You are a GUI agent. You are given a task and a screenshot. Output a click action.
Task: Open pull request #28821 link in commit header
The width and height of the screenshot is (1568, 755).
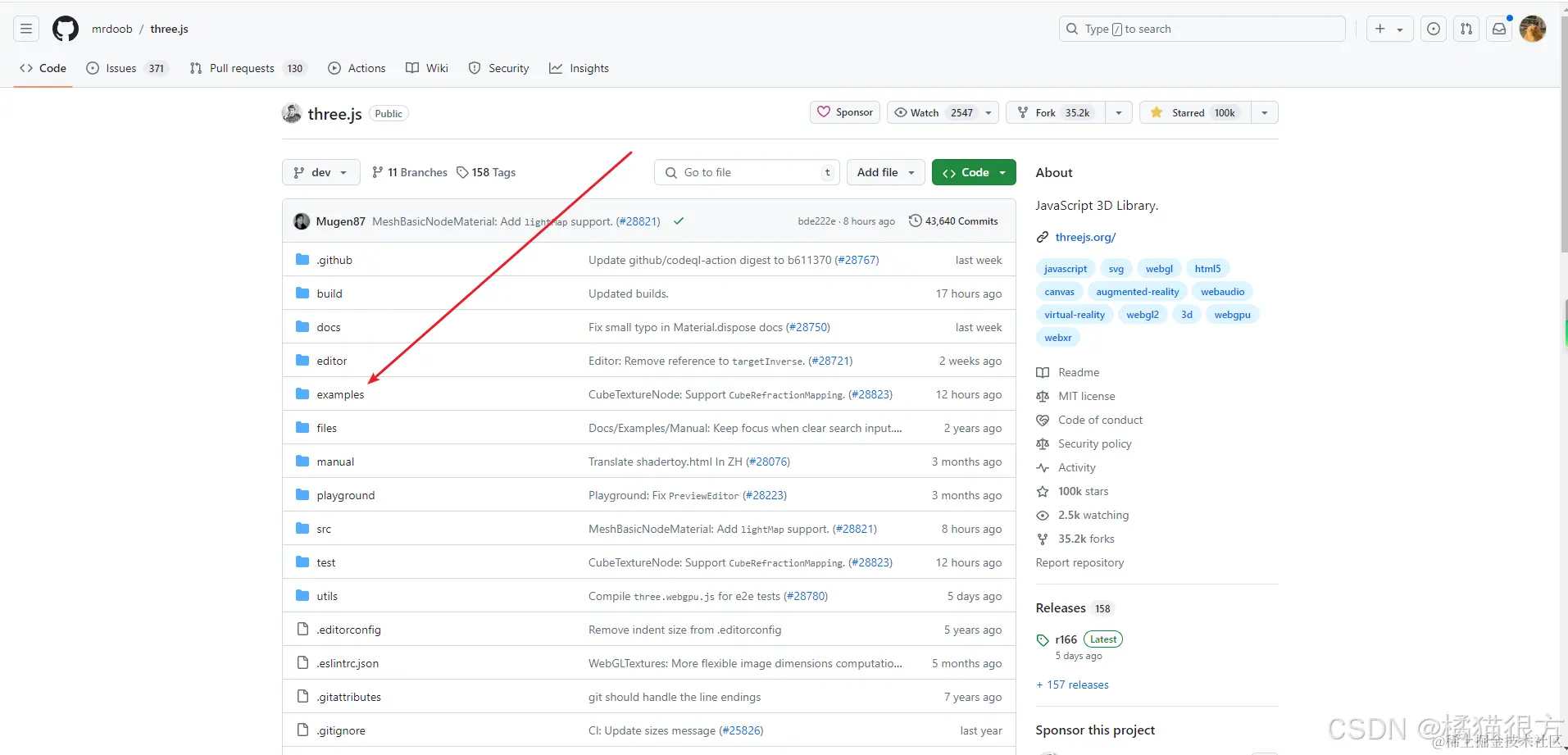638,221
